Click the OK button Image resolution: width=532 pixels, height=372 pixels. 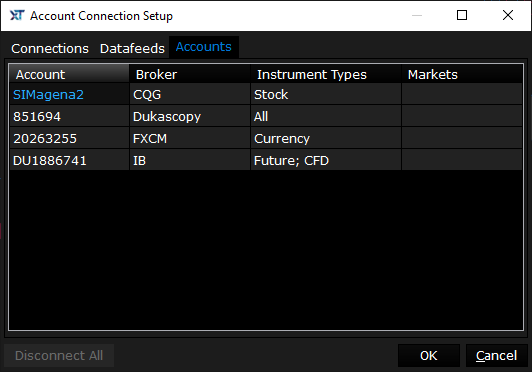[429, 355]
